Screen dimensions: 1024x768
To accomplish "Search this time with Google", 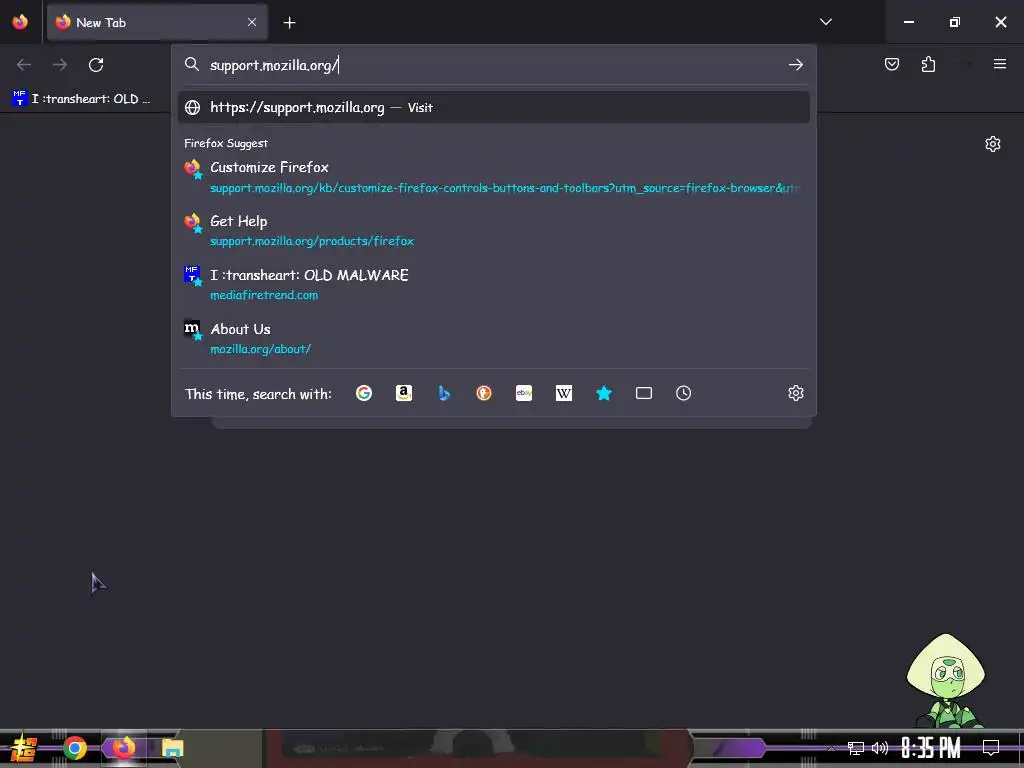I will click(x=364, y=393).
